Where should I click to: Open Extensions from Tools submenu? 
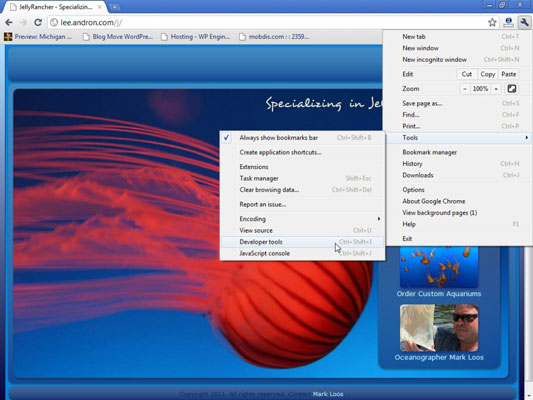(x=303, y=167)
